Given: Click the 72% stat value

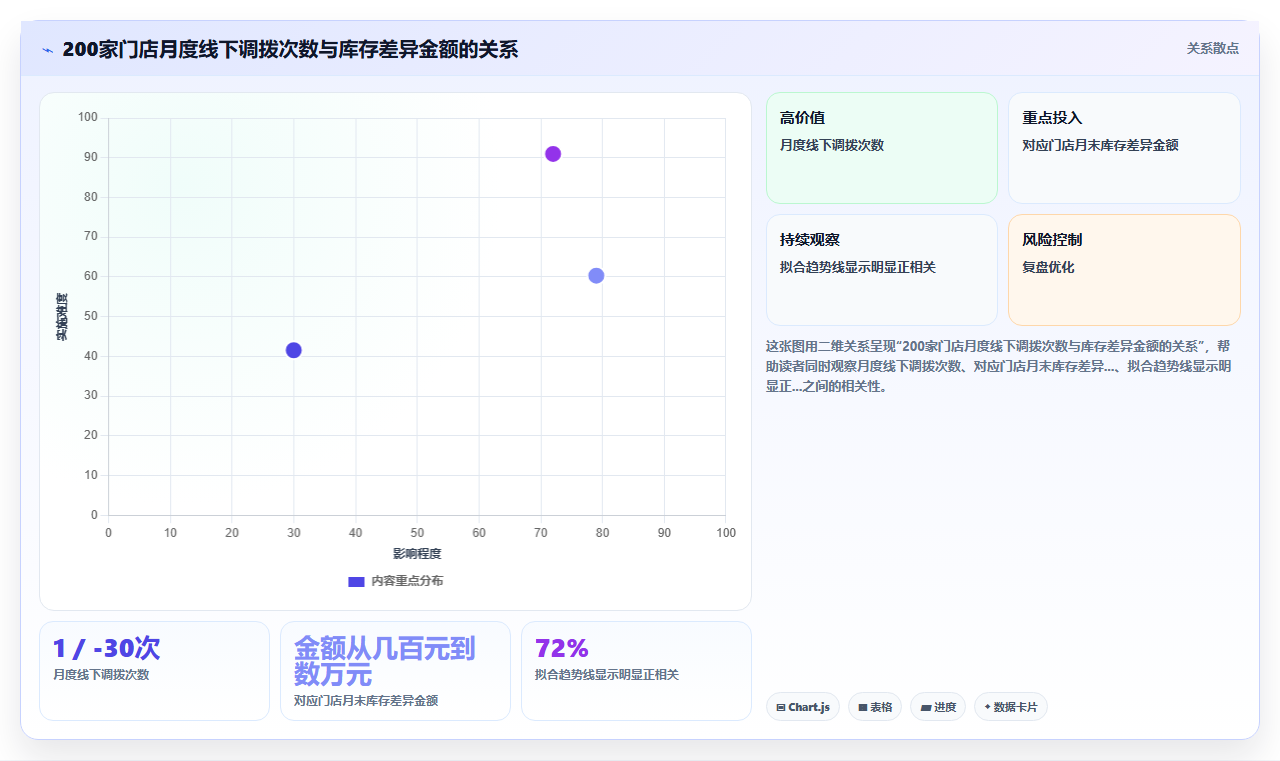Looking at the screenshot, I should click(562, 648).
